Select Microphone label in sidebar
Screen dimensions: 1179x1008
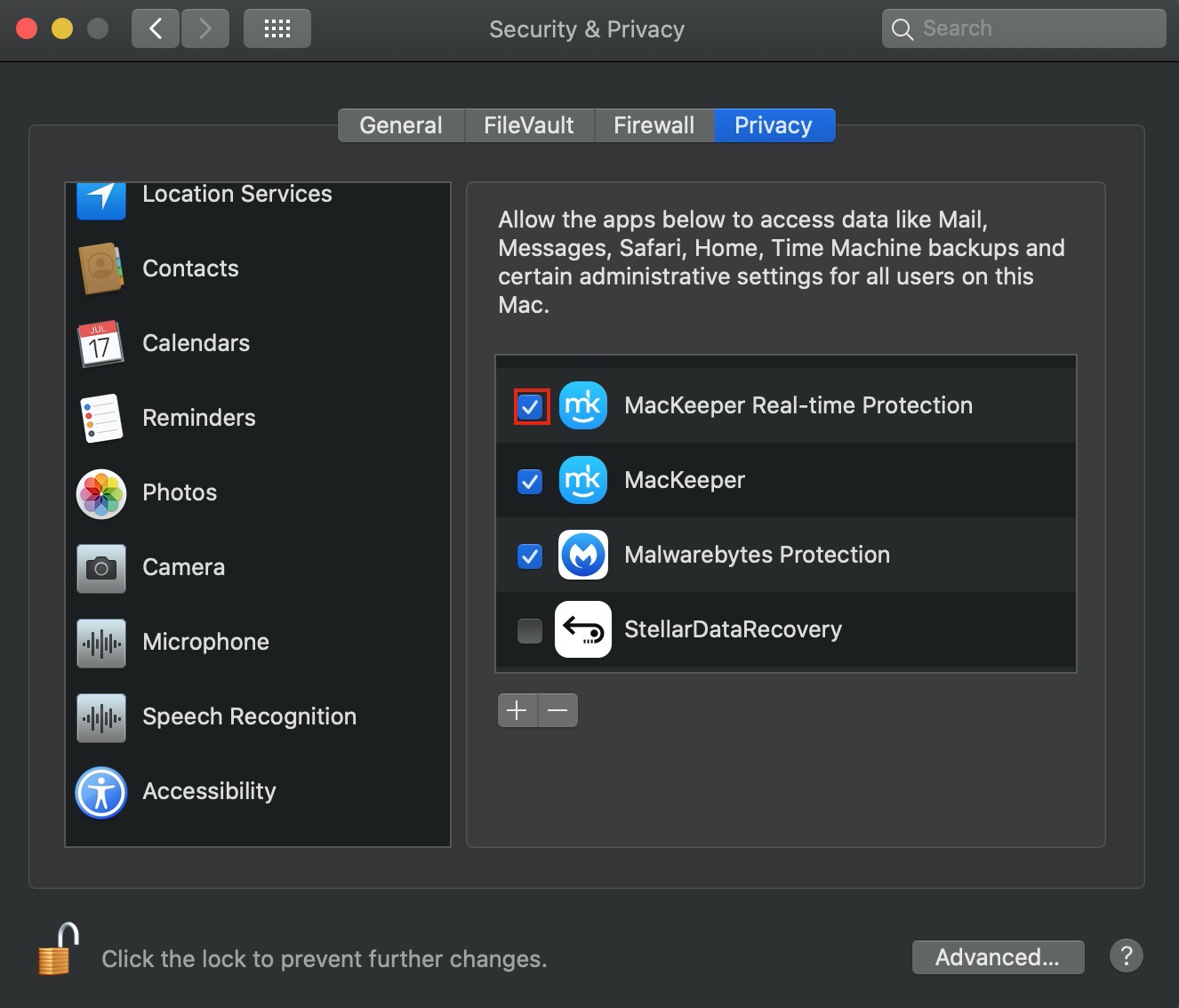[206, 642]
